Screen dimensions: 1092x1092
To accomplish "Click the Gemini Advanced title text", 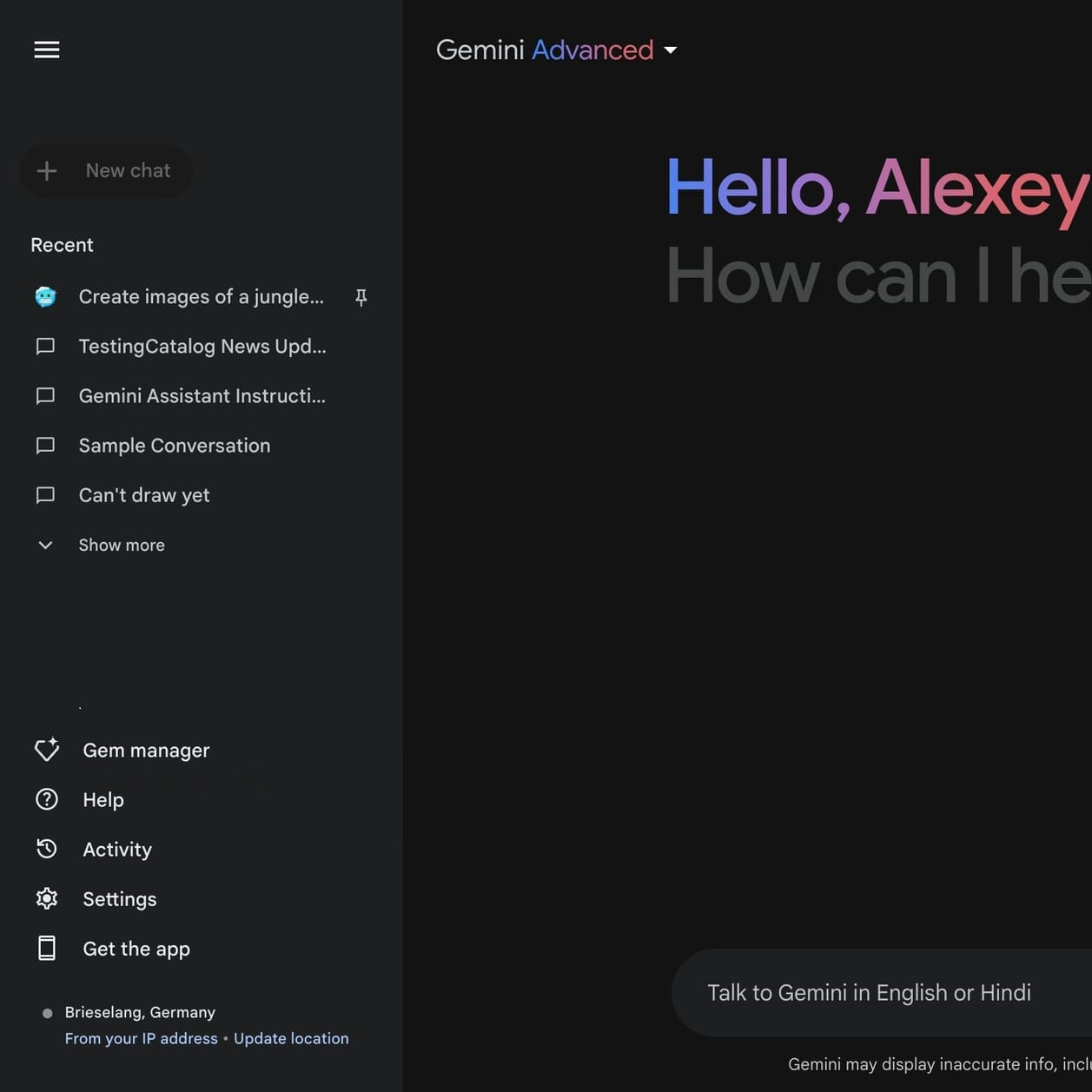I will coord(545,50).
